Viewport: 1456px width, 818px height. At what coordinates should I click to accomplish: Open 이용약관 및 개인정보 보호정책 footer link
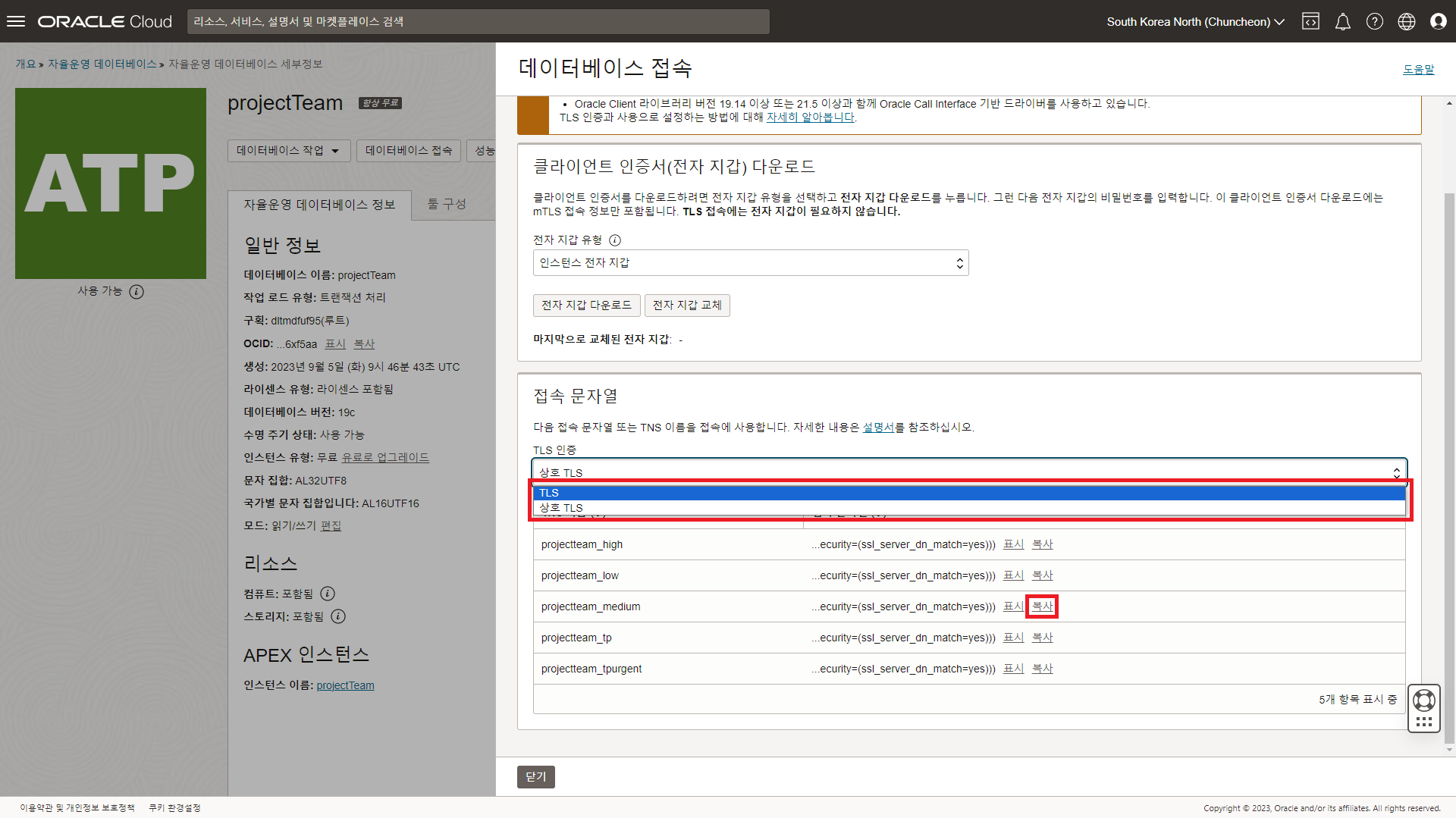coord(77,808)
